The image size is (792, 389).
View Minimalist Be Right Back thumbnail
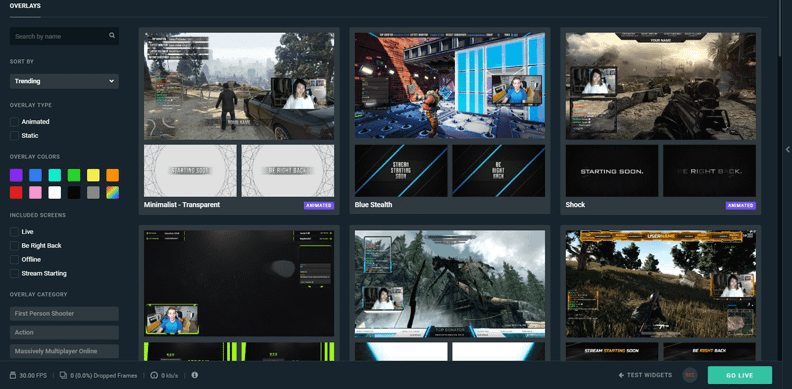pos(288,171)
